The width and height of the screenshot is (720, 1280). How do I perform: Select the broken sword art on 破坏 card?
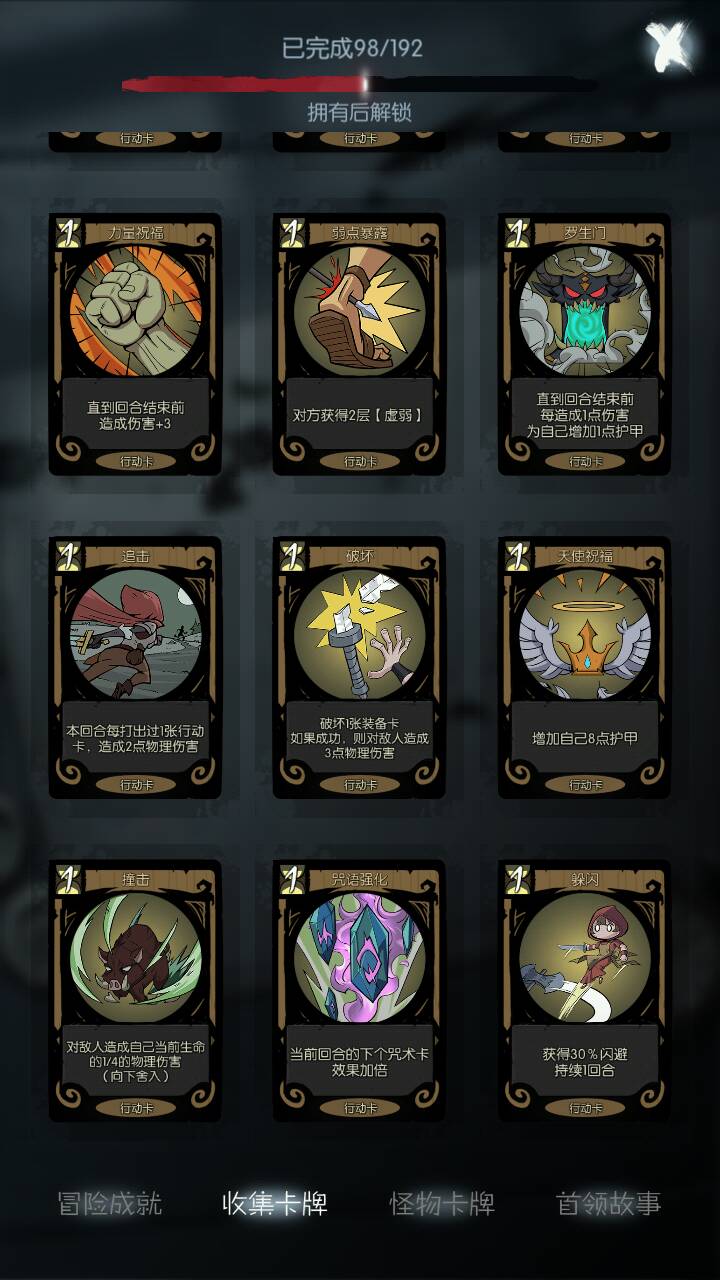coord(359,633)
